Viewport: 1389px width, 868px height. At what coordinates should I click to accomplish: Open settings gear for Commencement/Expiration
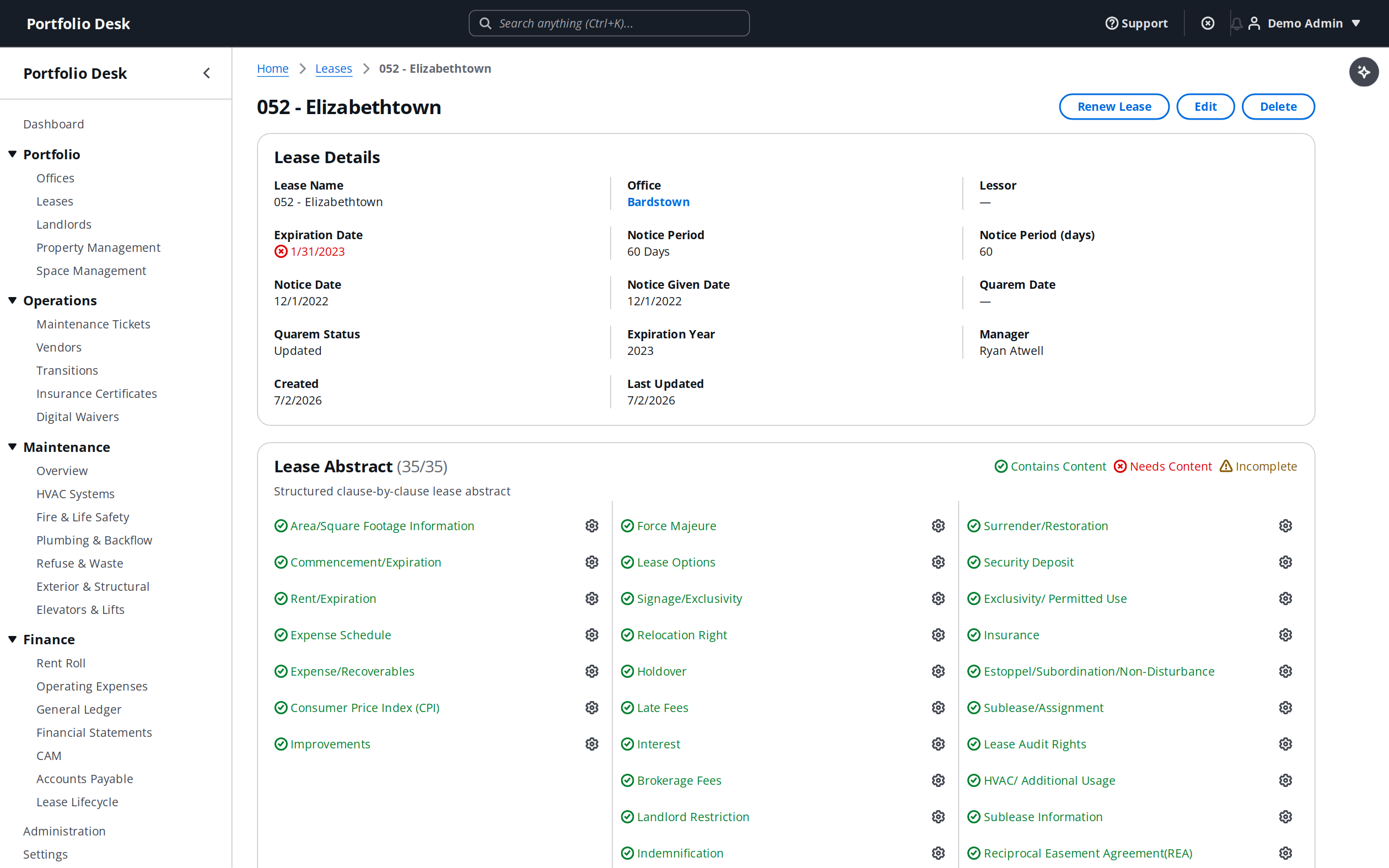point(592,562)
